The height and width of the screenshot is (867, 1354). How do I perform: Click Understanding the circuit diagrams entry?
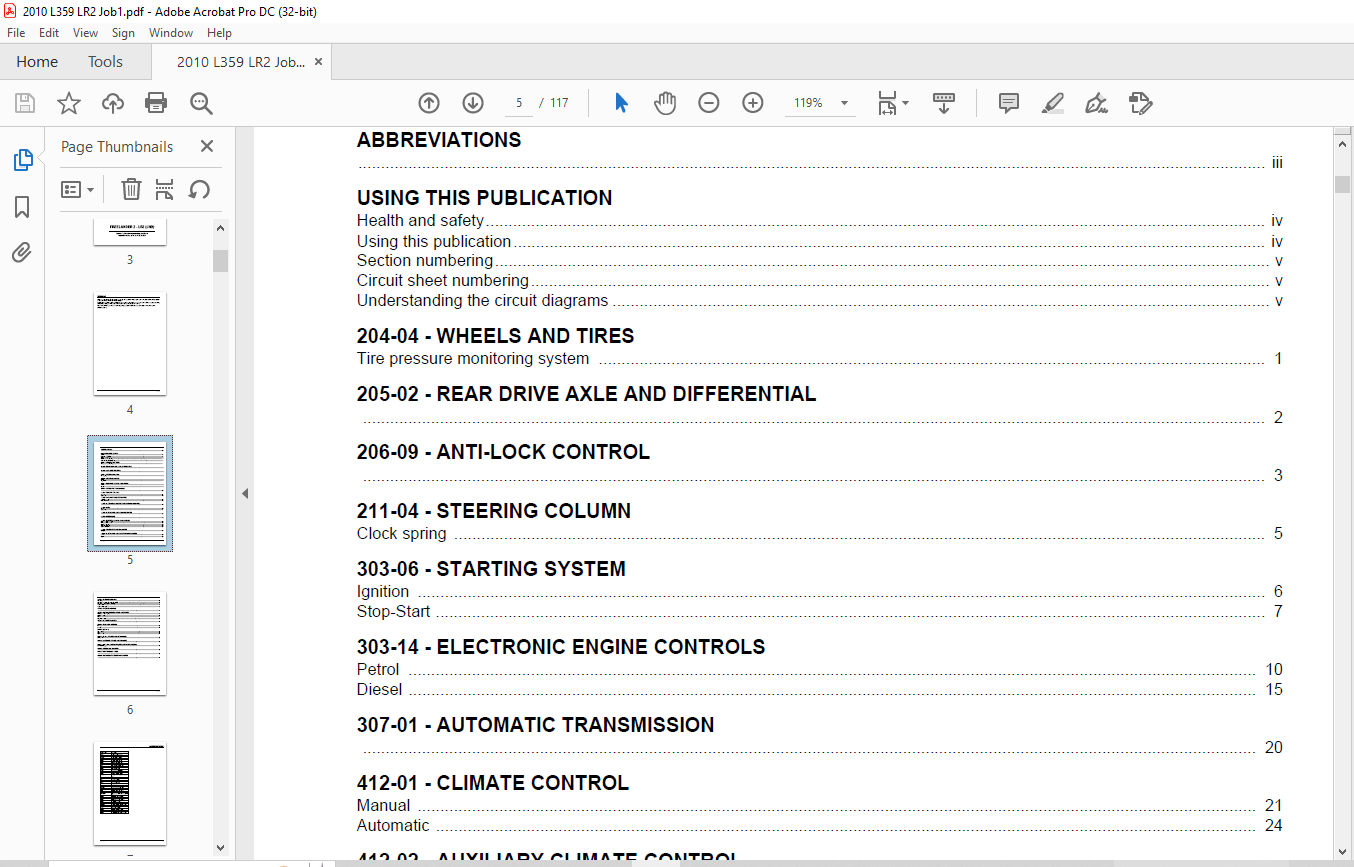(482, 300)
